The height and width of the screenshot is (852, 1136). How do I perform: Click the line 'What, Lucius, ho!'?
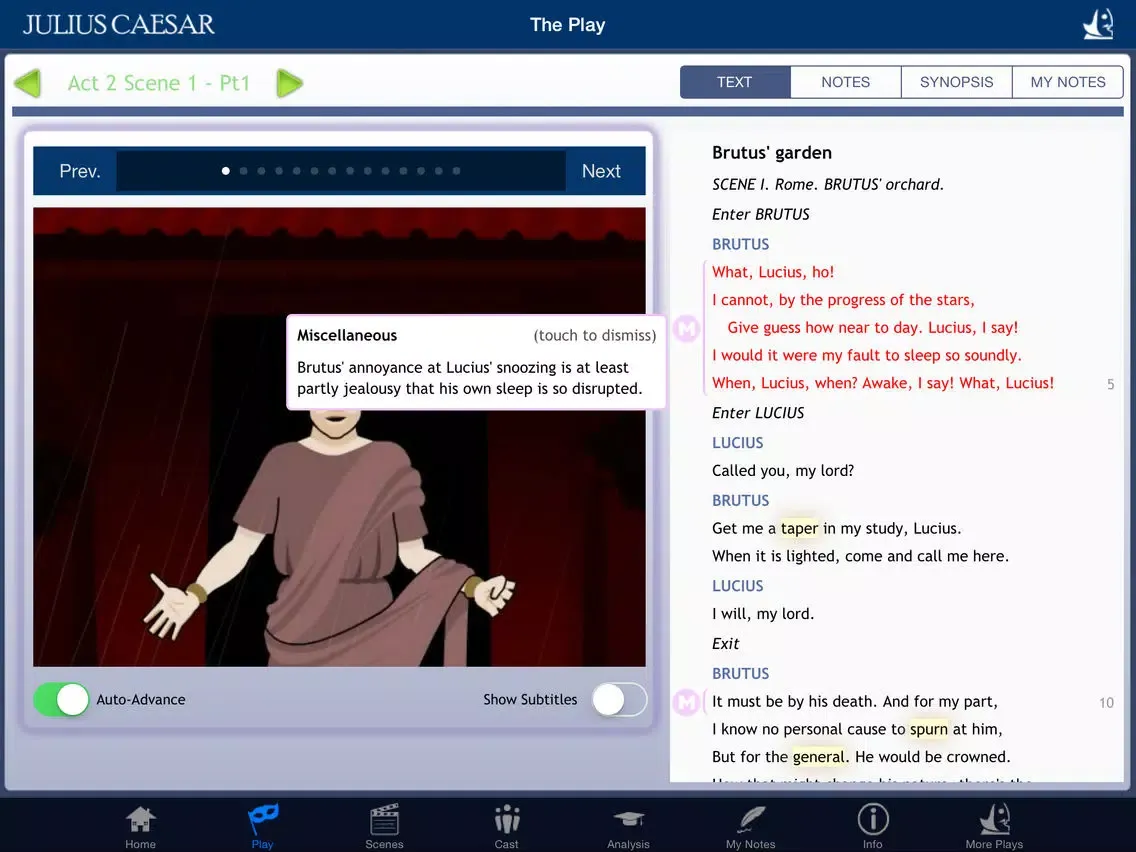click(773, 272)
